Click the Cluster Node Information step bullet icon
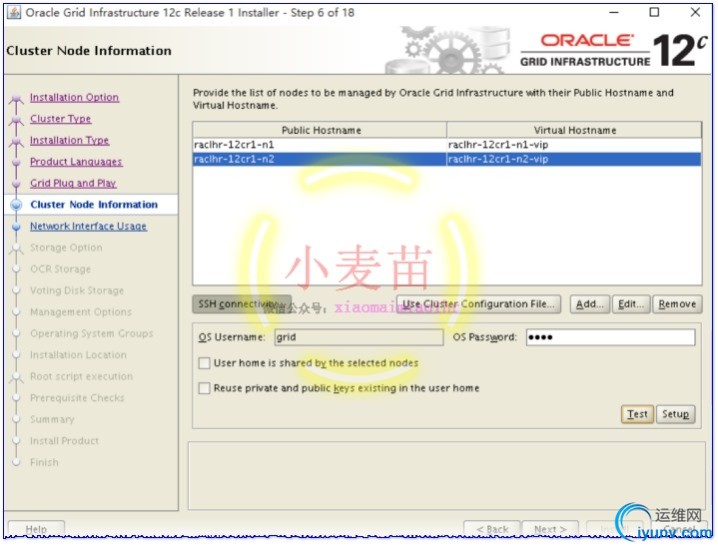The image size is (718, 549). (x=16, y=205)
